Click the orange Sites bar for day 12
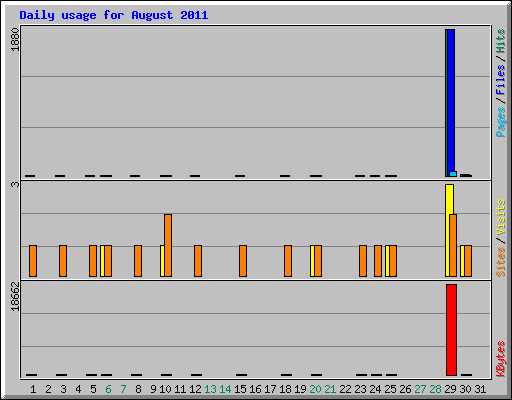Viewport: 512px width, 400px height. (198, 261)
